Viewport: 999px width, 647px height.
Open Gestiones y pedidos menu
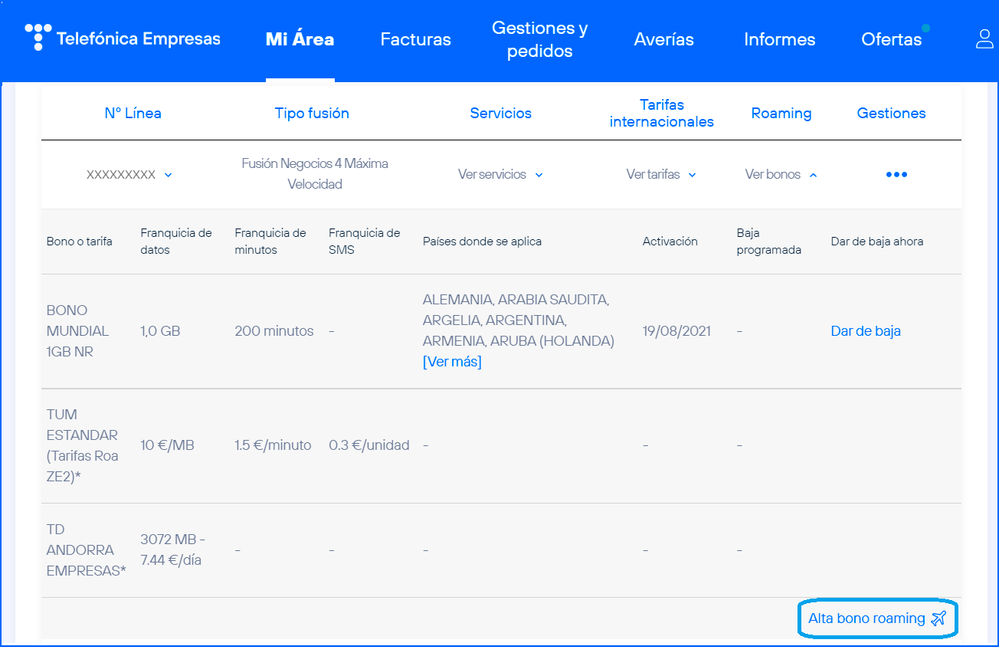(x=539, y=40)
